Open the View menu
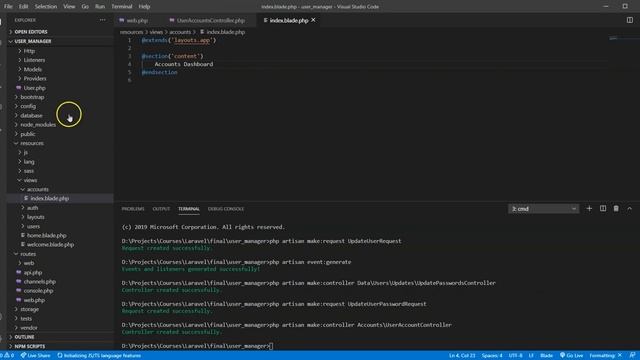Image resolution: width=640 pixels, height=360 pixels. pyautogui.click(x=69, y=7)
